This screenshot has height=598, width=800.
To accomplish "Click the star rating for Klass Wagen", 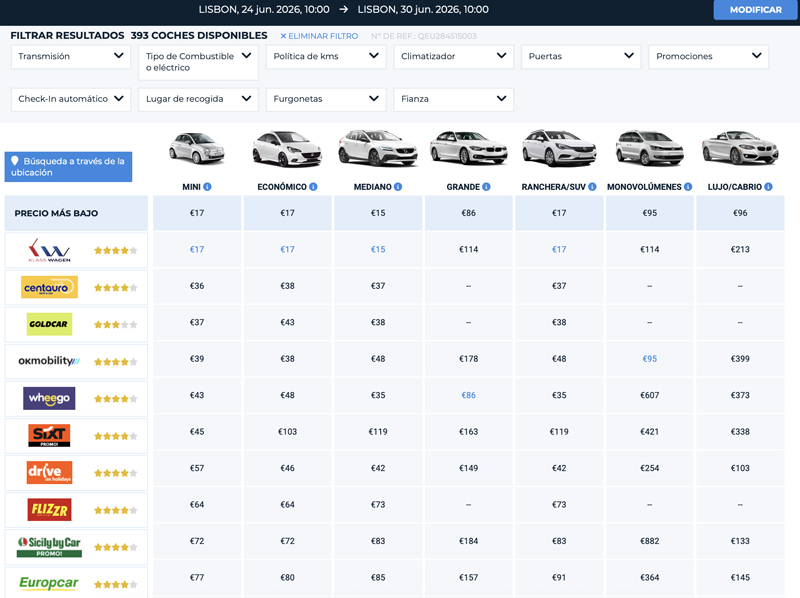I will click(116, 251).
